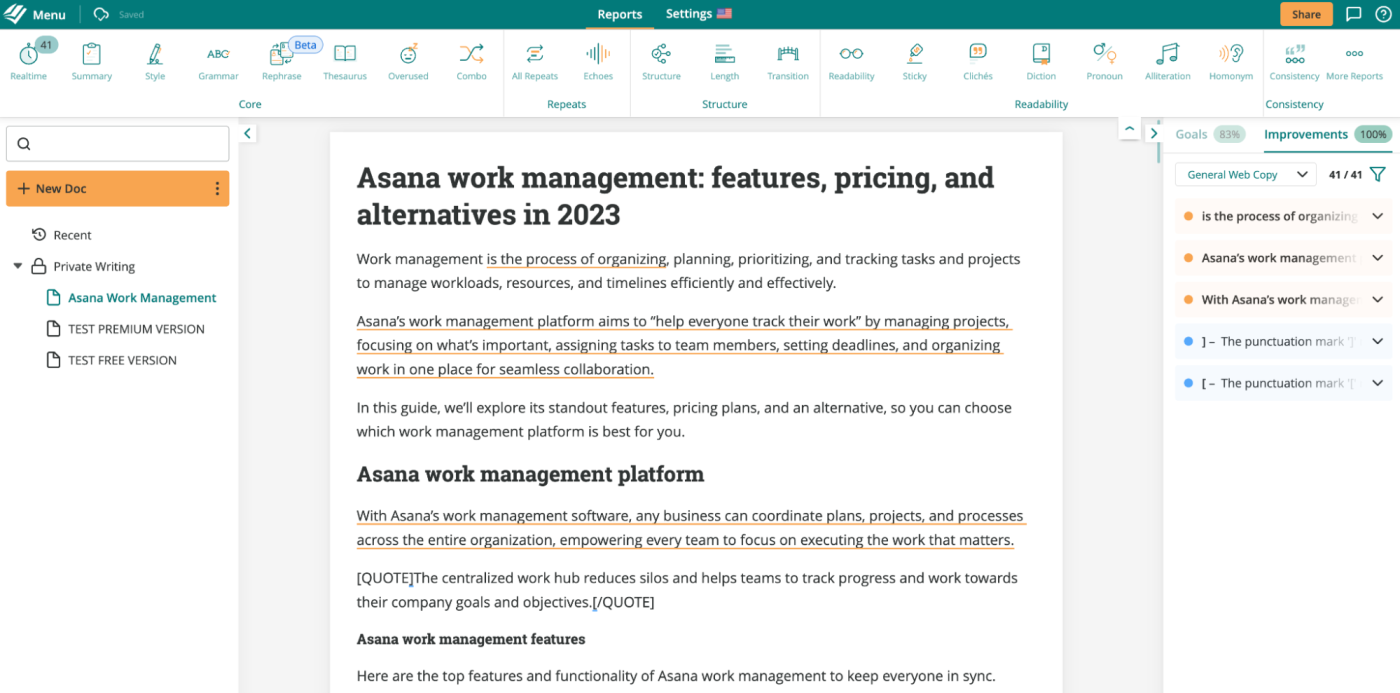Open the General Web Copy dropdown
The image size is (1400, 693).
(x=1245, y=175)
